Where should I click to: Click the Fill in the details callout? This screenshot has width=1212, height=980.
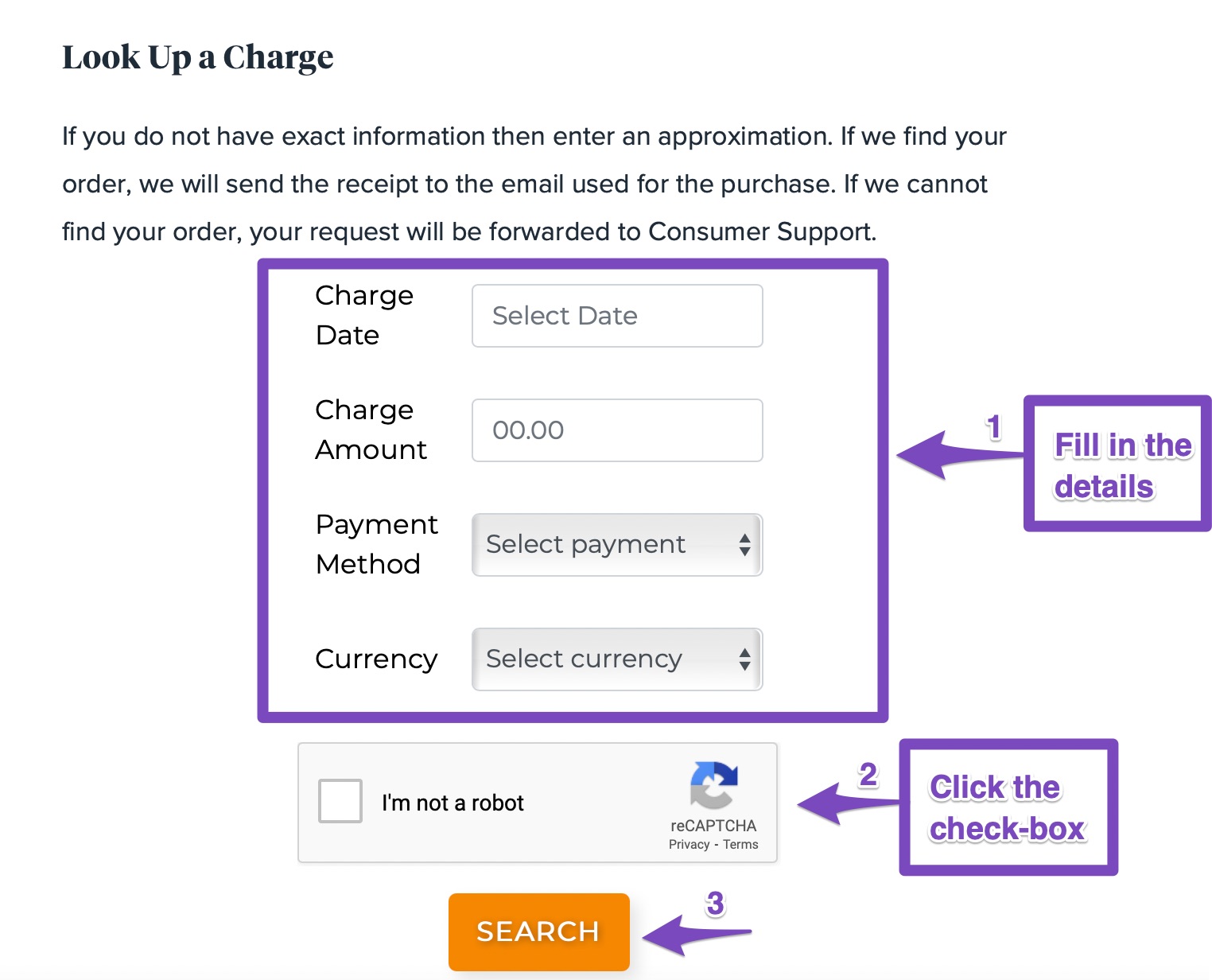pos(1117,464)
